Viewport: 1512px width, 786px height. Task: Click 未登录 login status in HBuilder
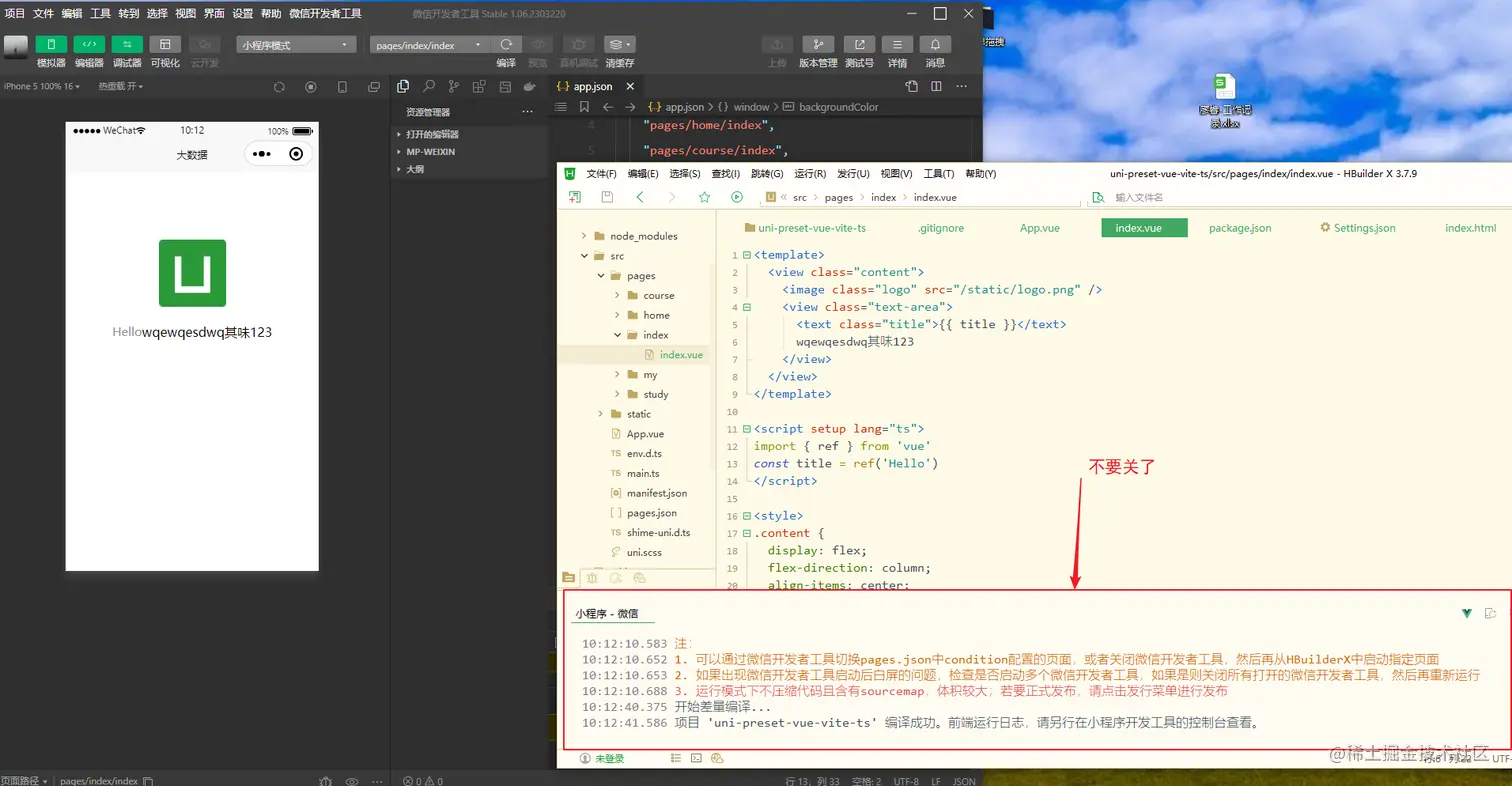tap(601, 759)
